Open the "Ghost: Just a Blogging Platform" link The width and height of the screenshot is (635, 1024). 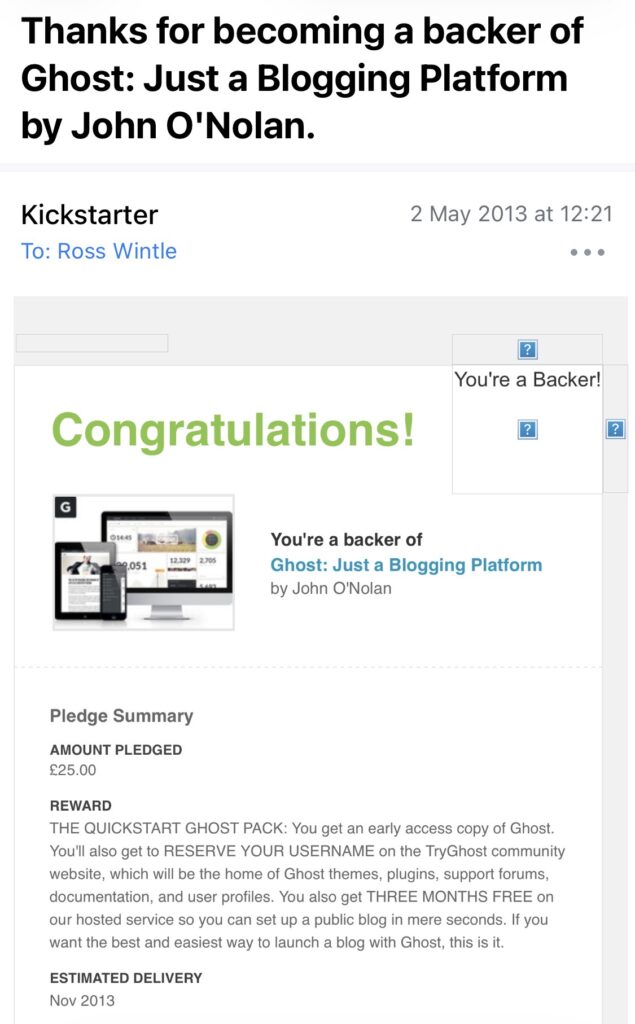[406, 565]
